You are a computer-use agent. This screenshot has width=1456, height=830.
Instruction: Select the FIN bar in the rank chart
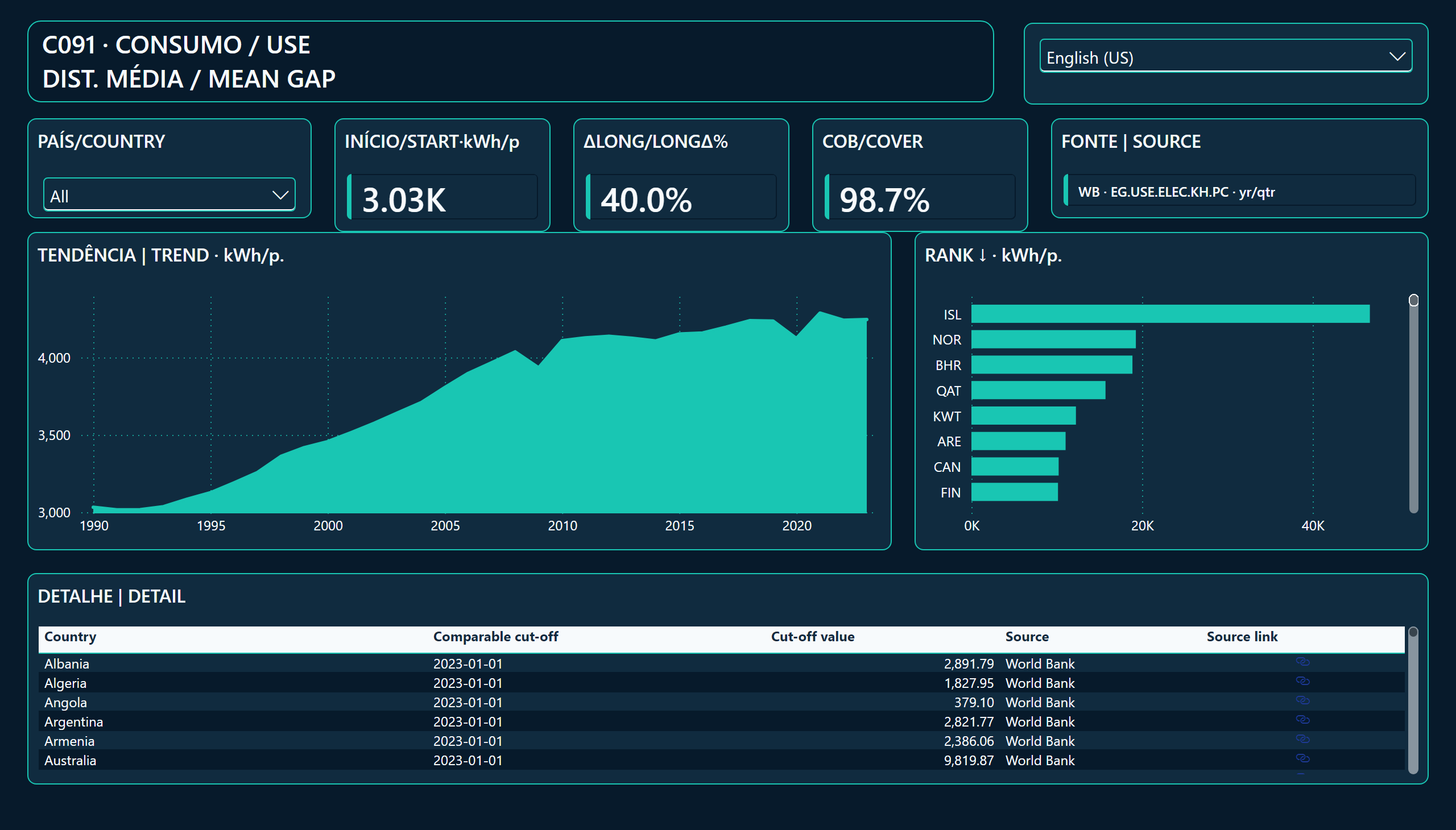(1015, 492)
